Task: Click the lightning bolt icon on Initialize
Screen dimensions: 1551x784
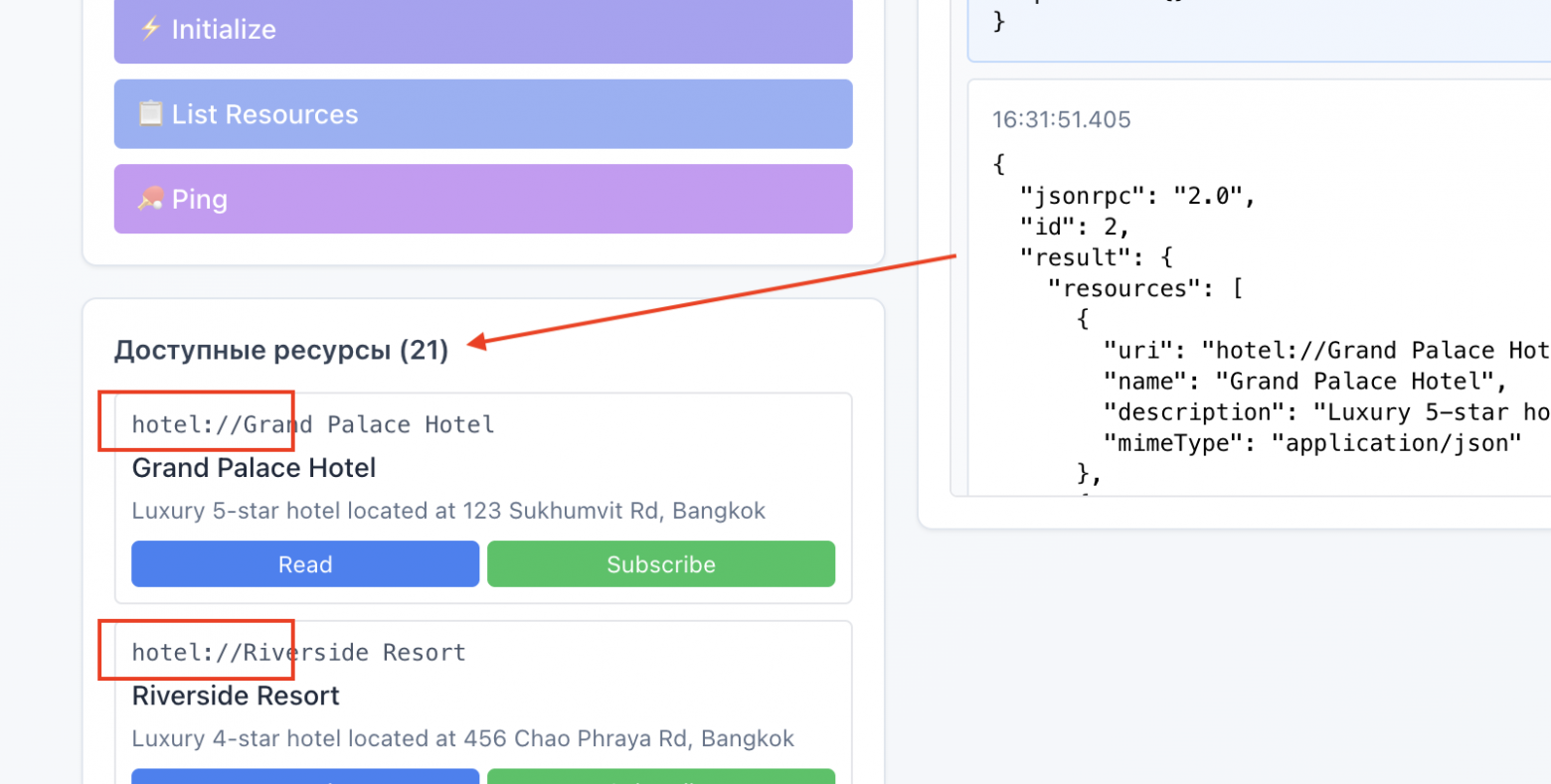Action: point(150,29)
